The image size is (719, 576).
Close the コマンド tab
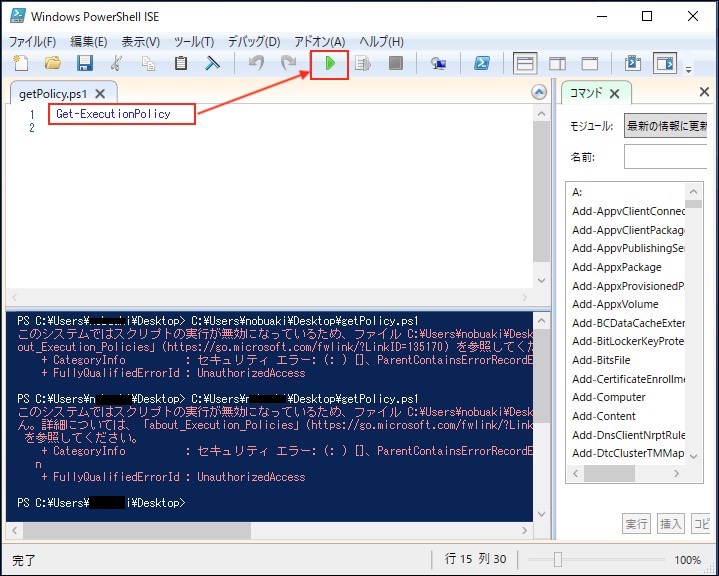pyautogui.click(x=614, y=94)
